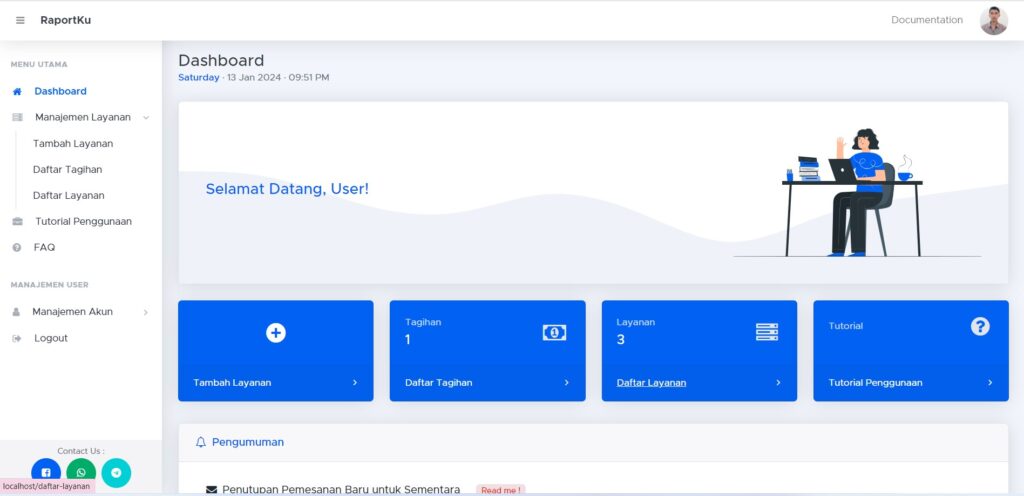Select Daftar Tagihan in sidebar submenu

[67, 170]
